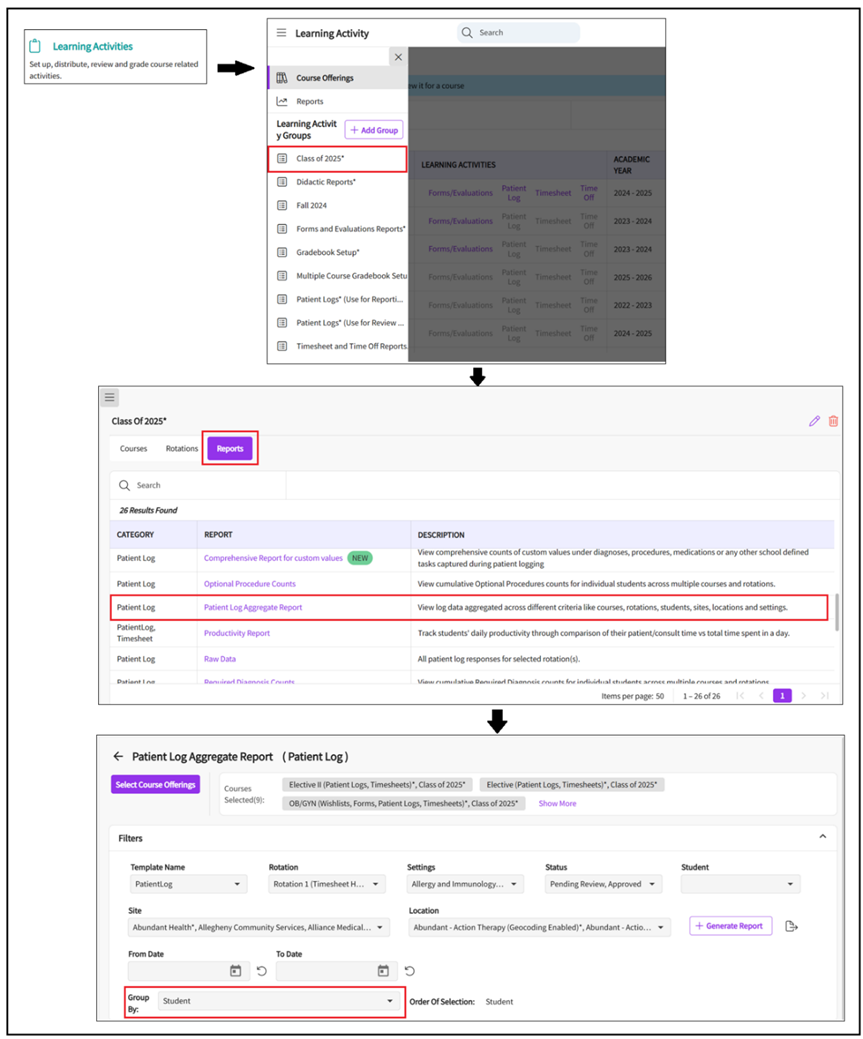The image size is (863, 1039).
Task: Click the pencil edit icon for Class Of 2025
Action: pyautogui.click(x=814, y=421)
